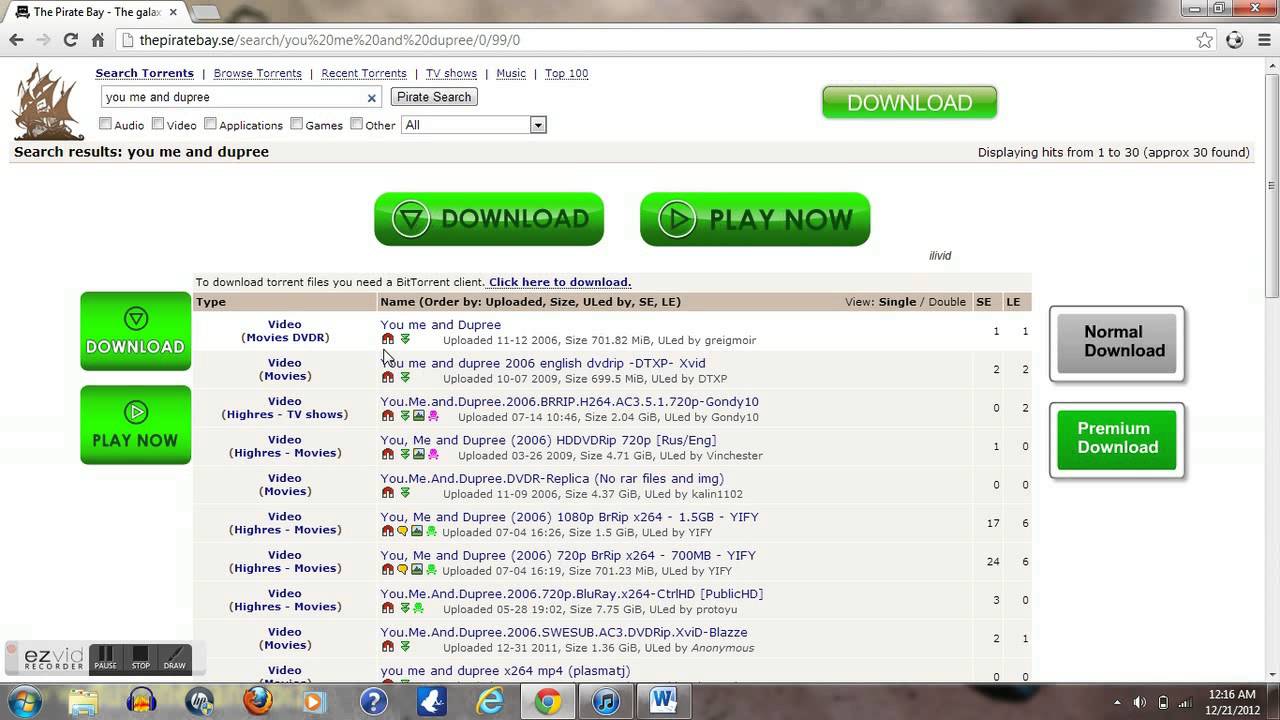1280x720 pixels.
Task: Open the Search Torrents tab
Action: [x=145, y=73]
